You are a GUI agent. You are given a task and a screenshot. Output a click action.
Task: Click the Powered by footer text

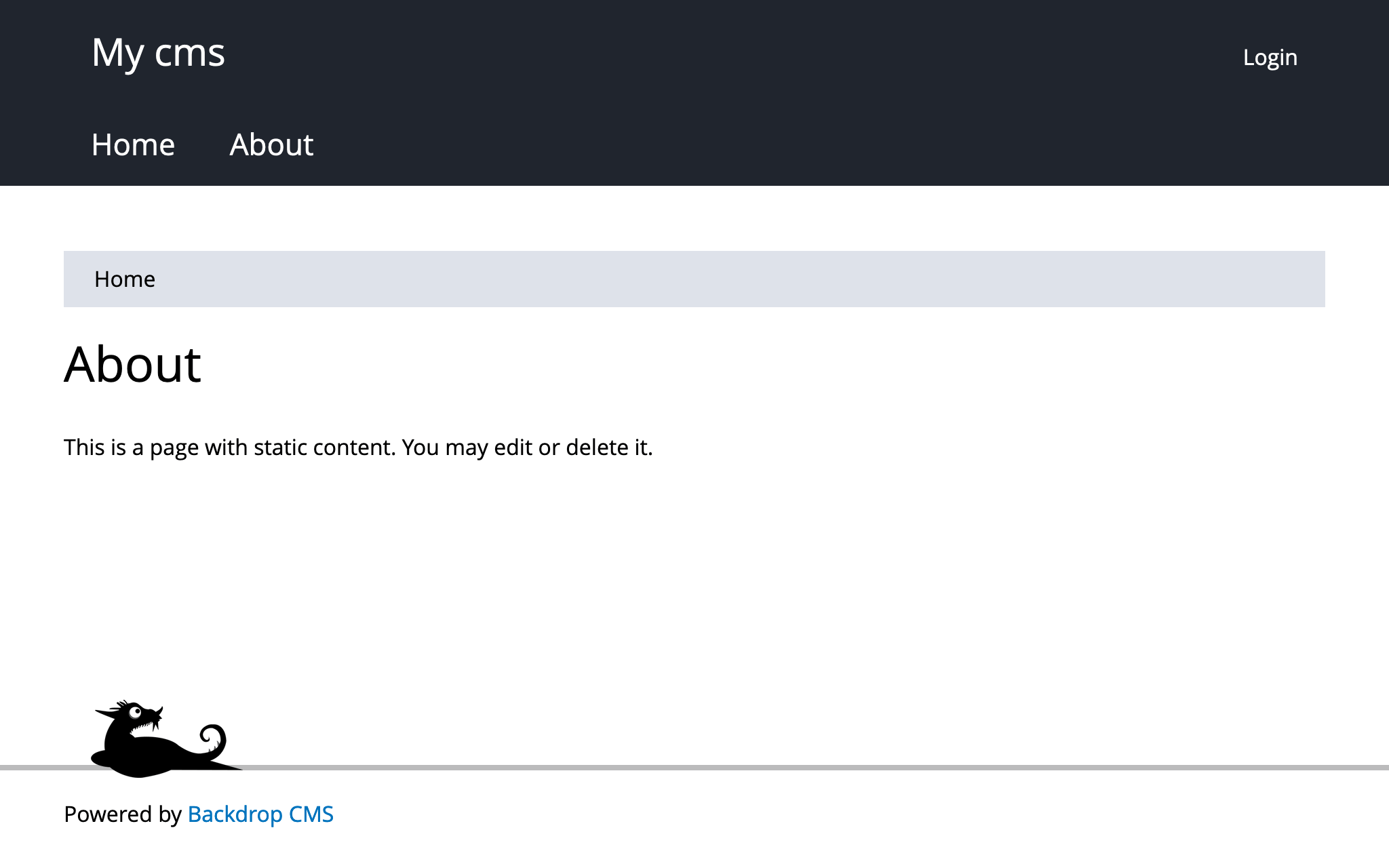pos(122,814)
